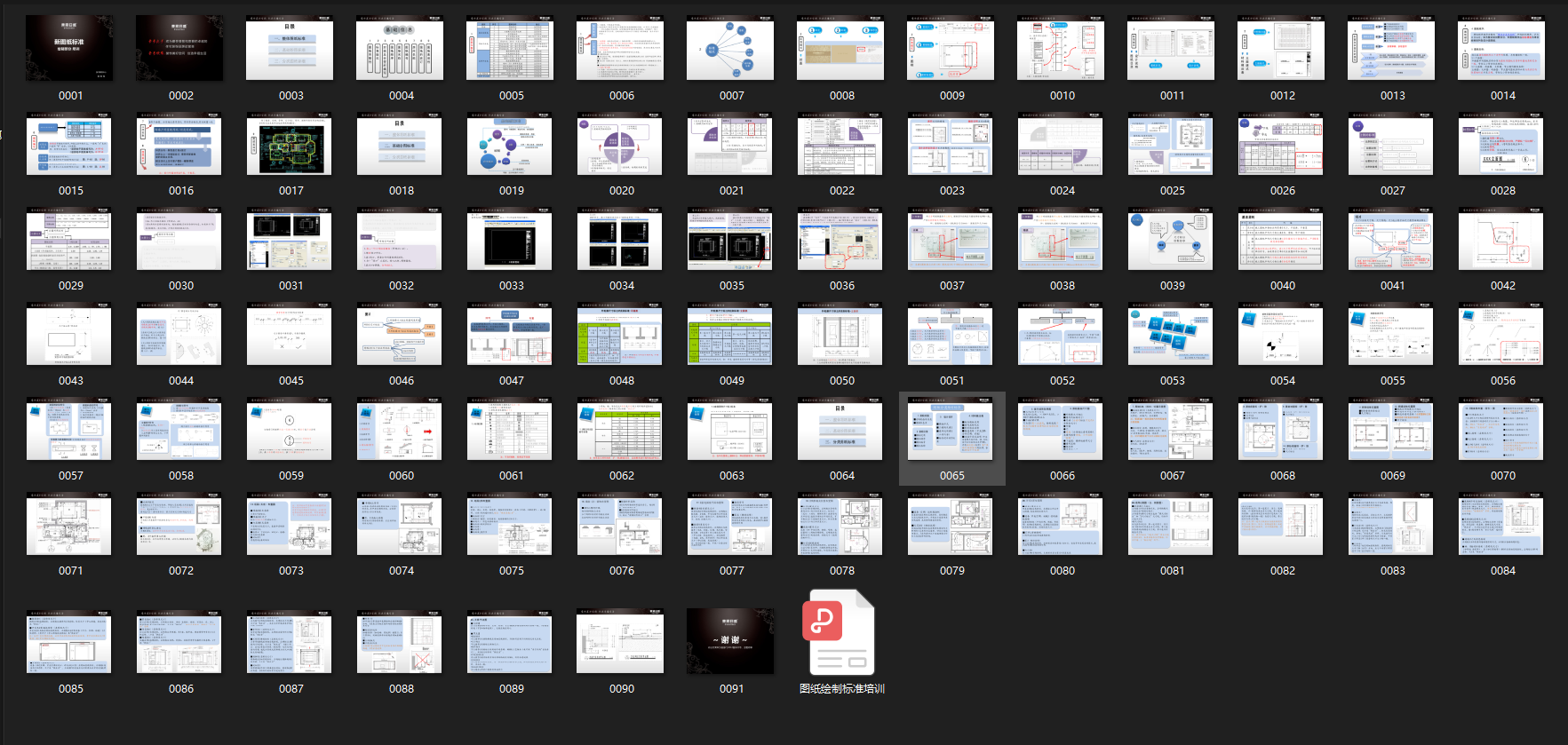
Task: Select thumbnail 0019
Action: pos(510,144)
